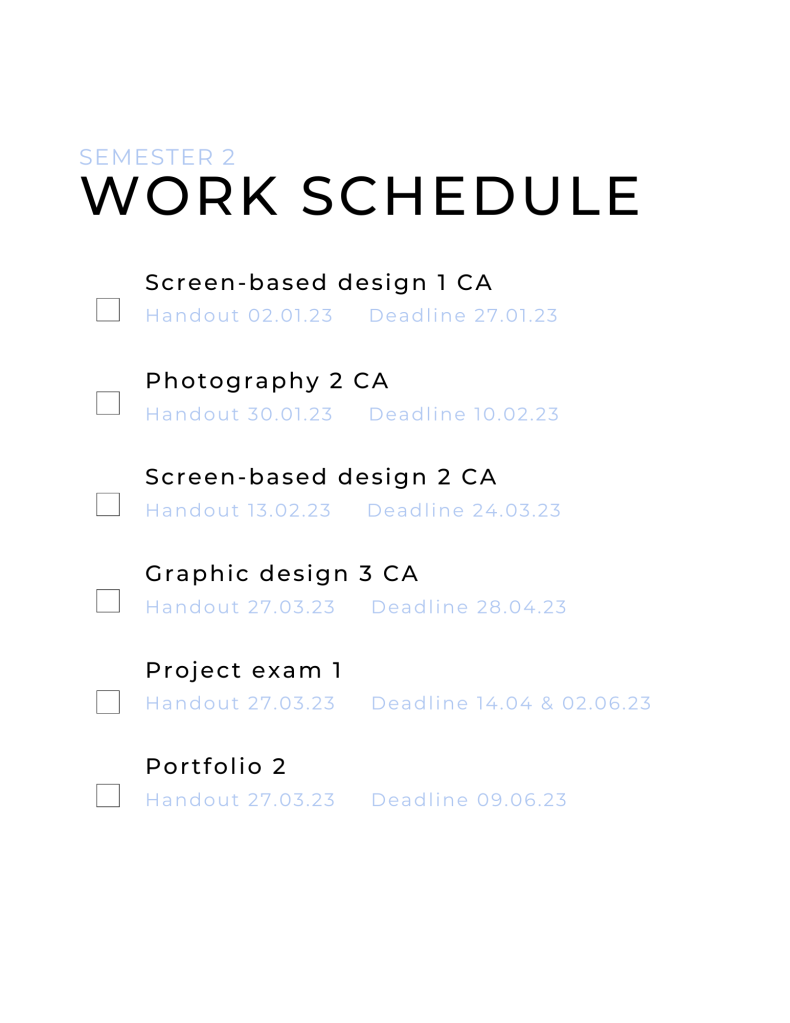Image resolution: width=790 pixels, height=1023 pixels.
Task: Click the WORK SCHEDULE heading
Action: point(360,197)
